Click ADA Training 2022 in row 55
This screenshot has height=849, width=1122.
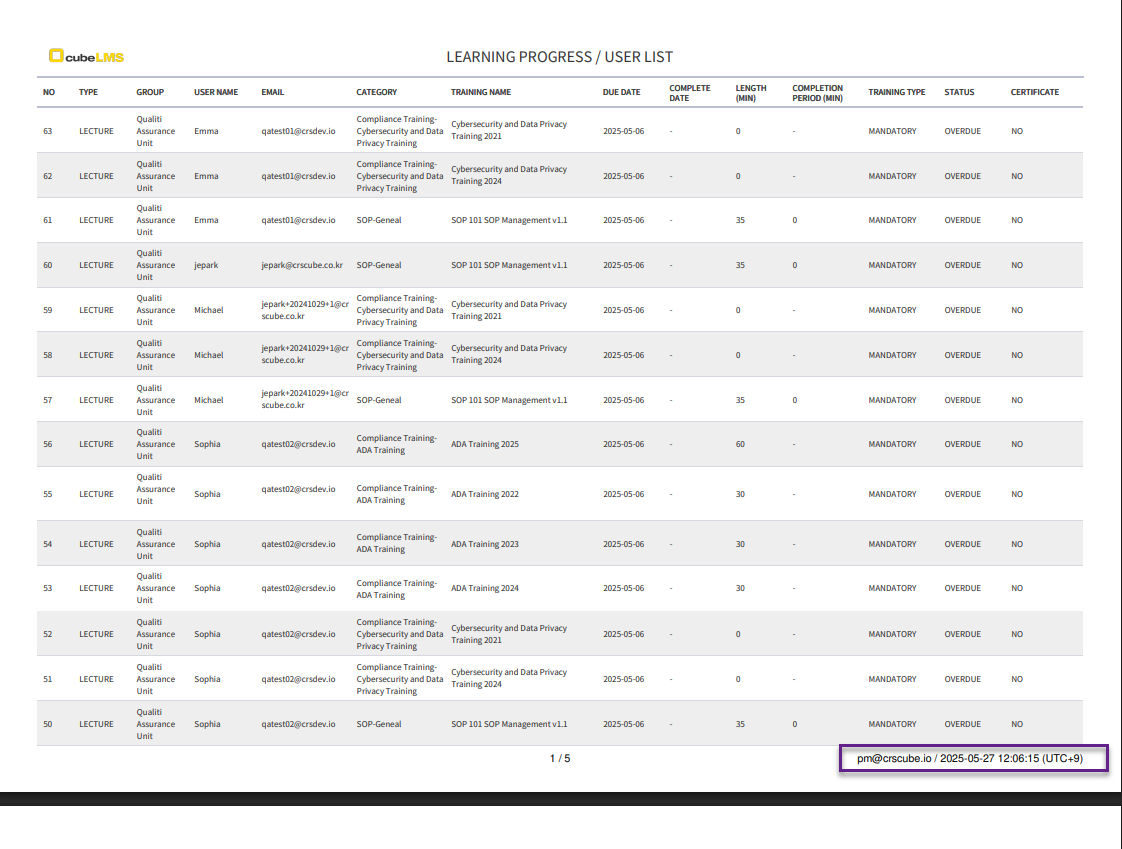[x=484, y=494]
